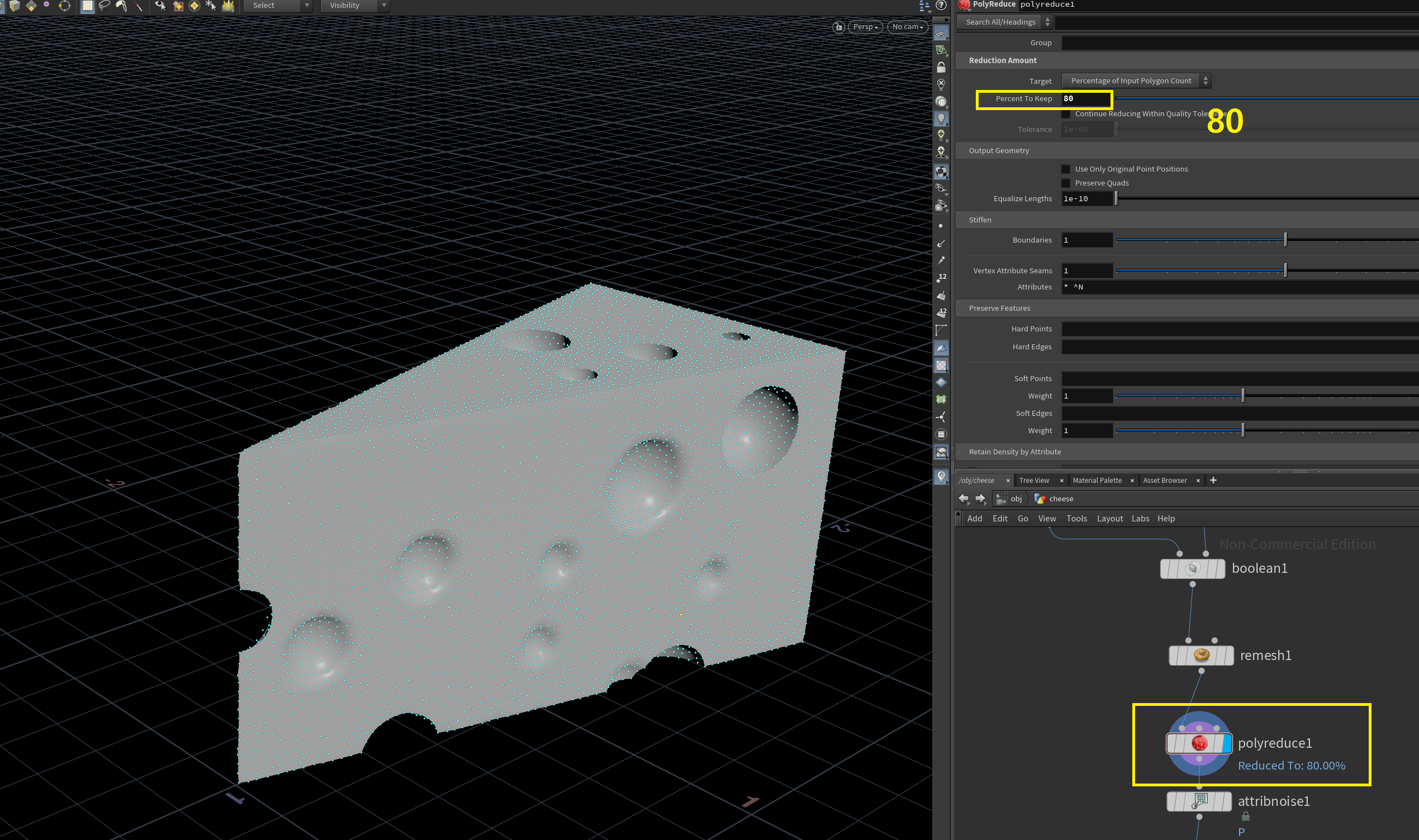Switch to the Material Palette tab
1419x840 pixels.
tap(1097, 481)
